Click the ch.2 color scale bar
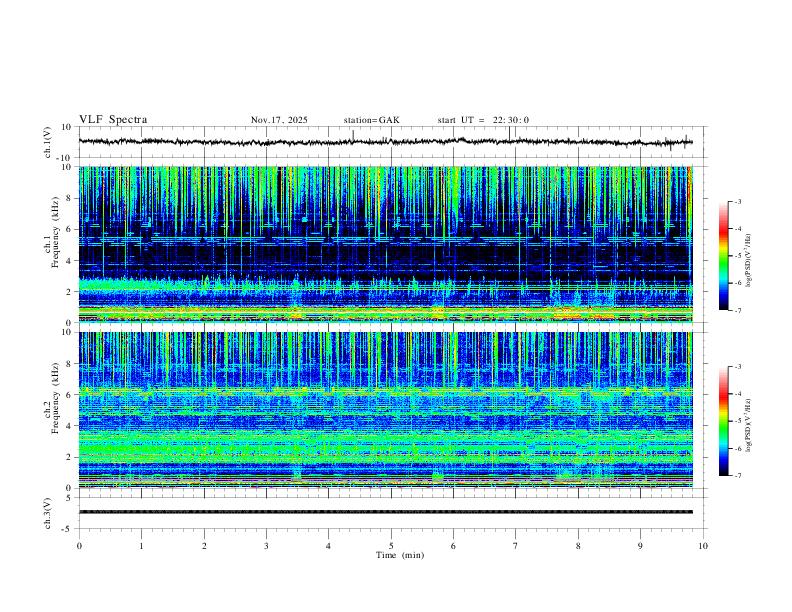This screenshot has width=792, height=612. coord(724,421)
